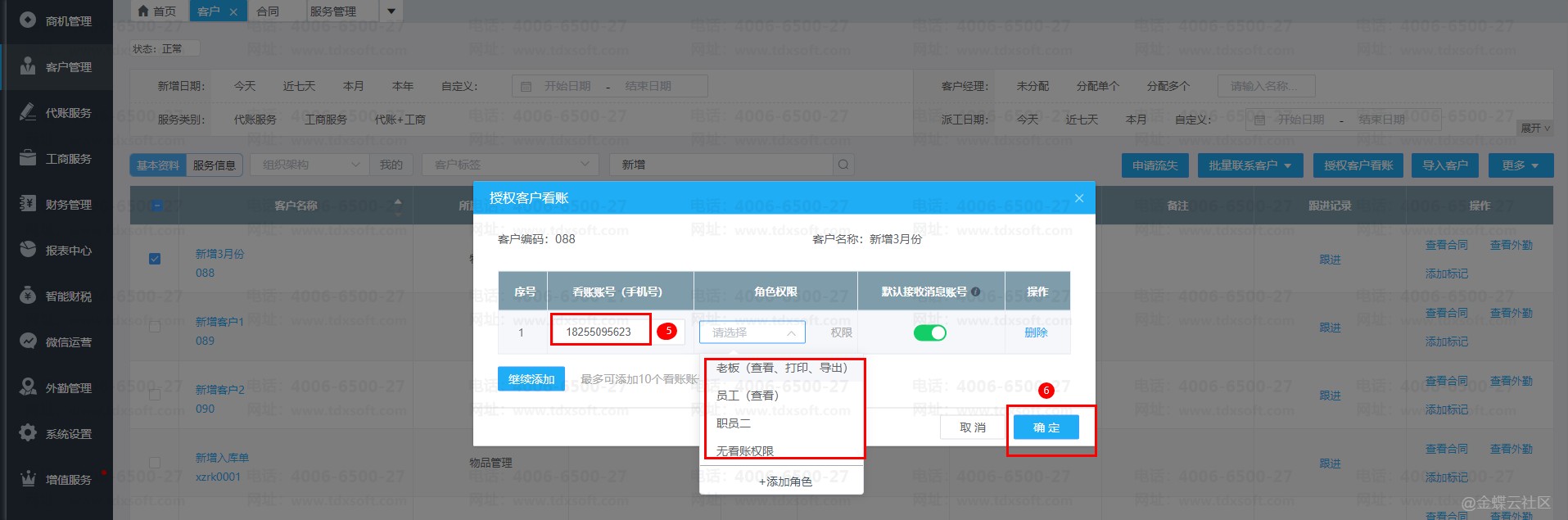Open the 更多 dropdown menu
This screenshot has height=520, width=1568.
point(1520,165)
